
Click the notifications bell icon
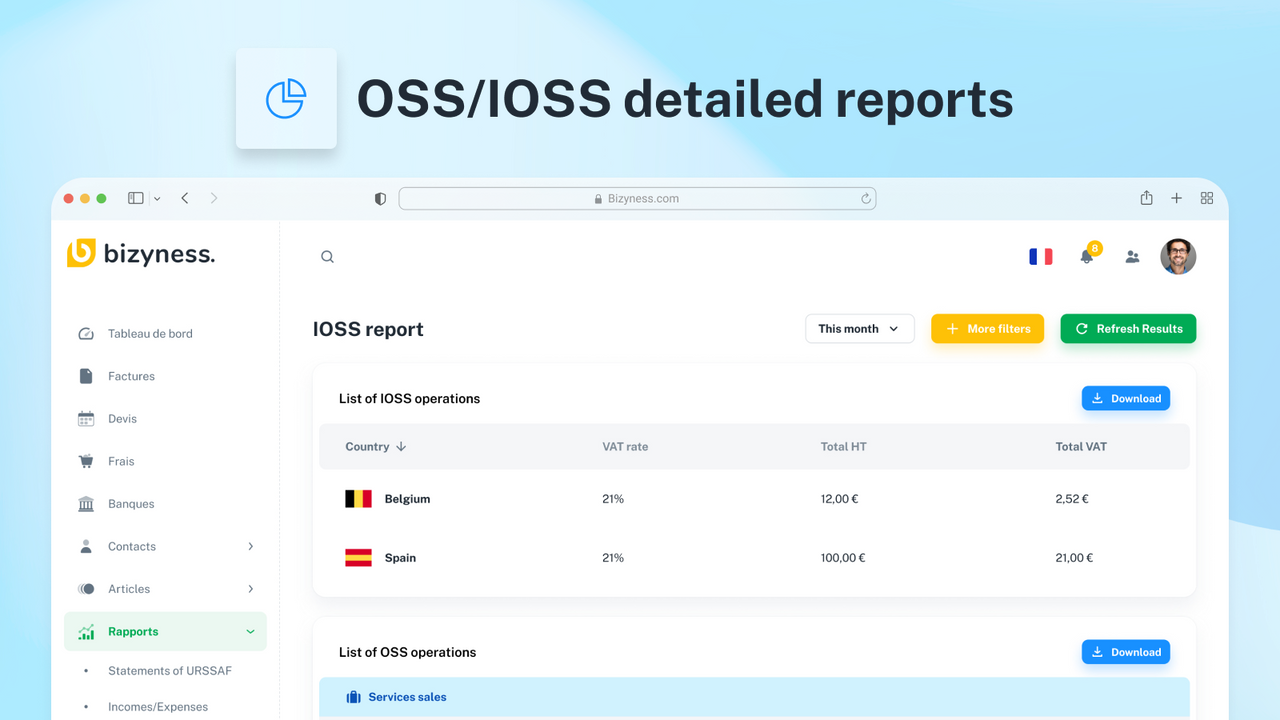click(1086, 257)
